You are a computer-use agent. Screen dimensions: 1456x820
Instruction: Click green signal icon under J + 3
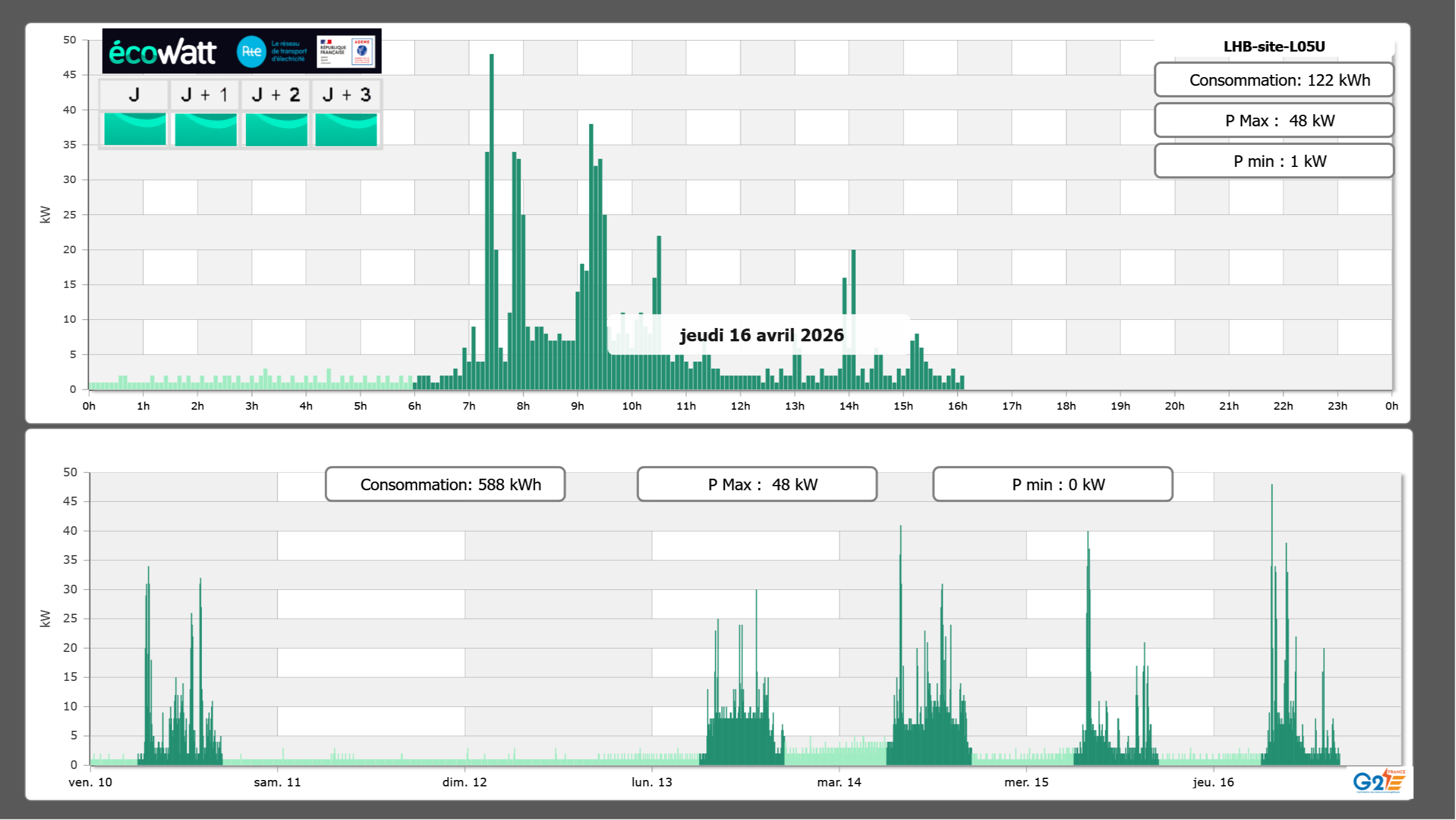(346, 129)
